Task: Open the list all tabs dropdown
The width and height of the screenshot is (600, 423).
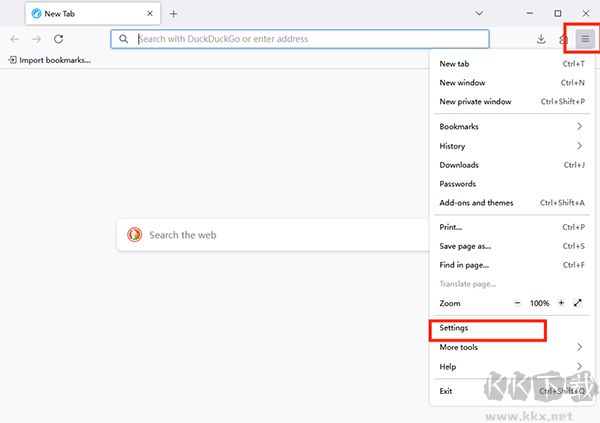Action: point(479,14)
